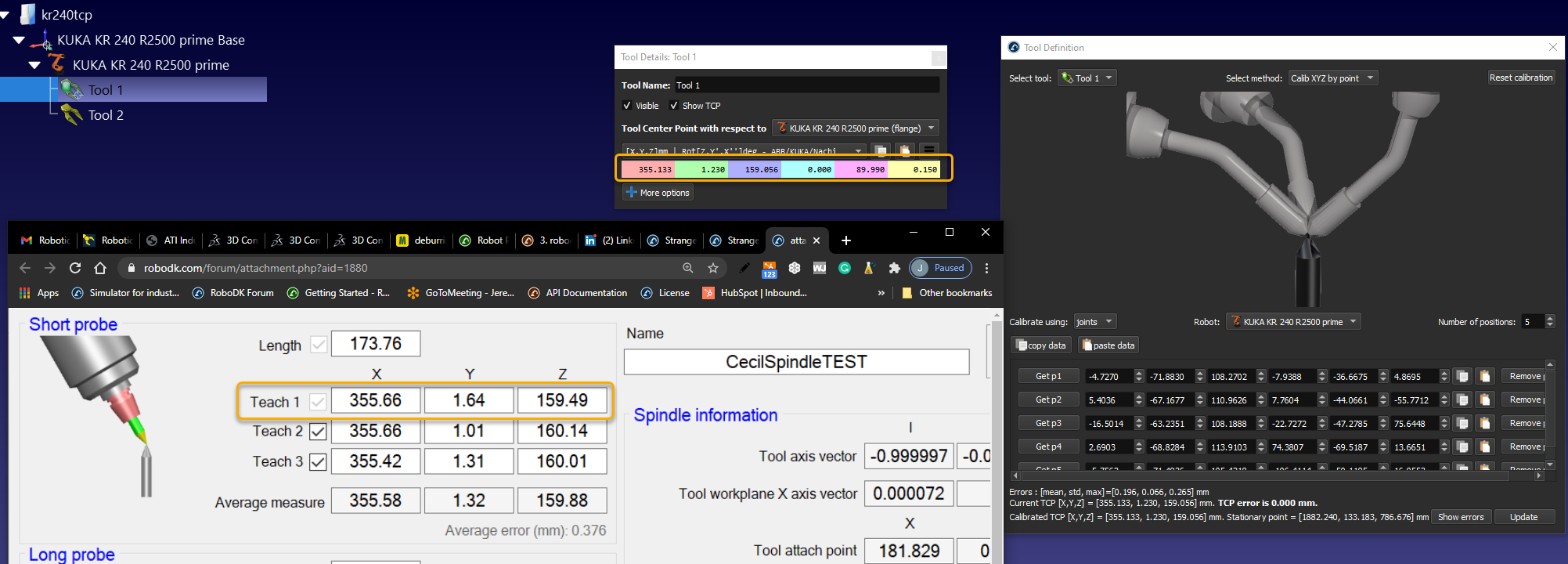Click the pink TCP X value field
The image size is (1568, 564).
pos(648,169)
